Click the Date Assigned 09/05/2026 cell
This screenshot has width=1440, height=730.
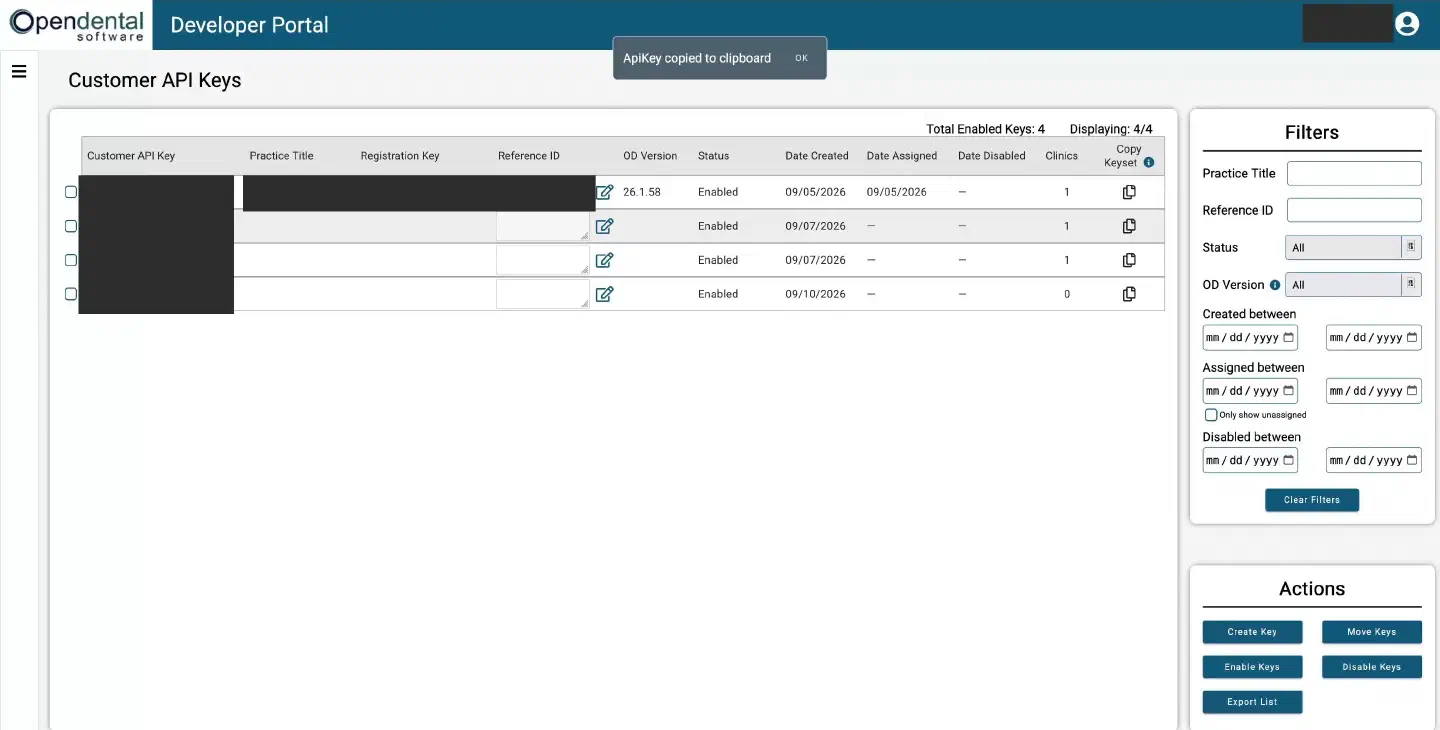[897, 192]
